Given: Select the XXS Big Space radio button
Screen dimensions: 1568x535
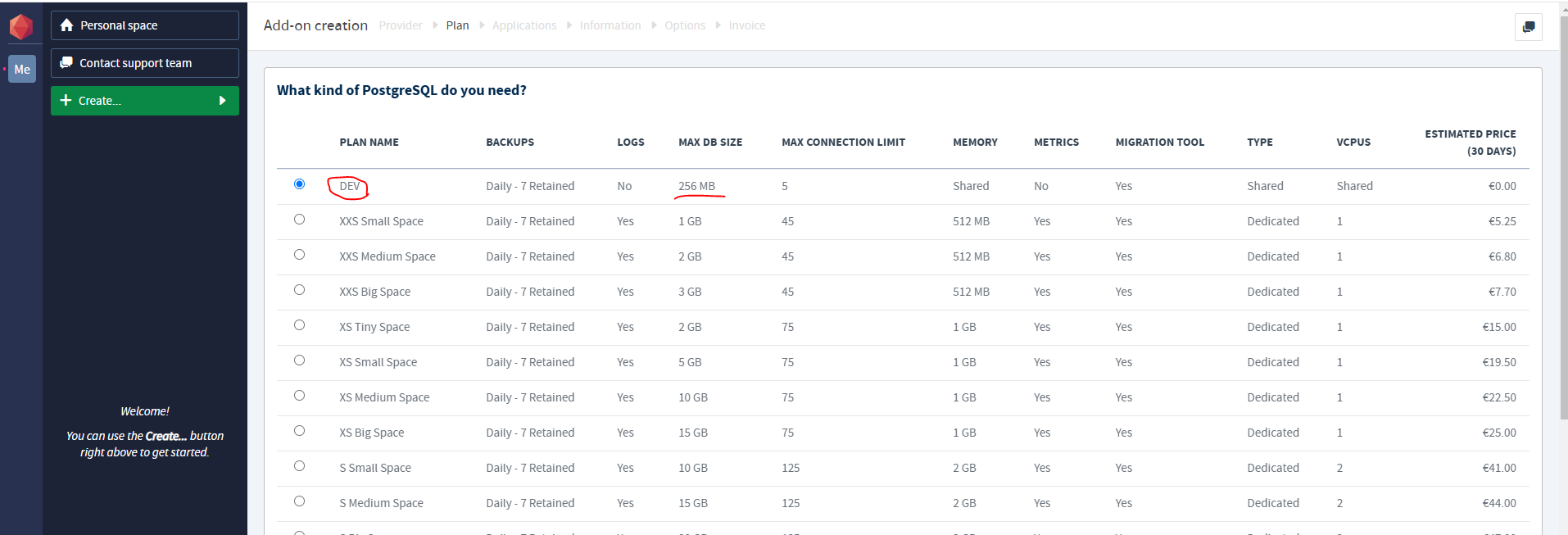Looking at the screenshot, I should [299, 289].
